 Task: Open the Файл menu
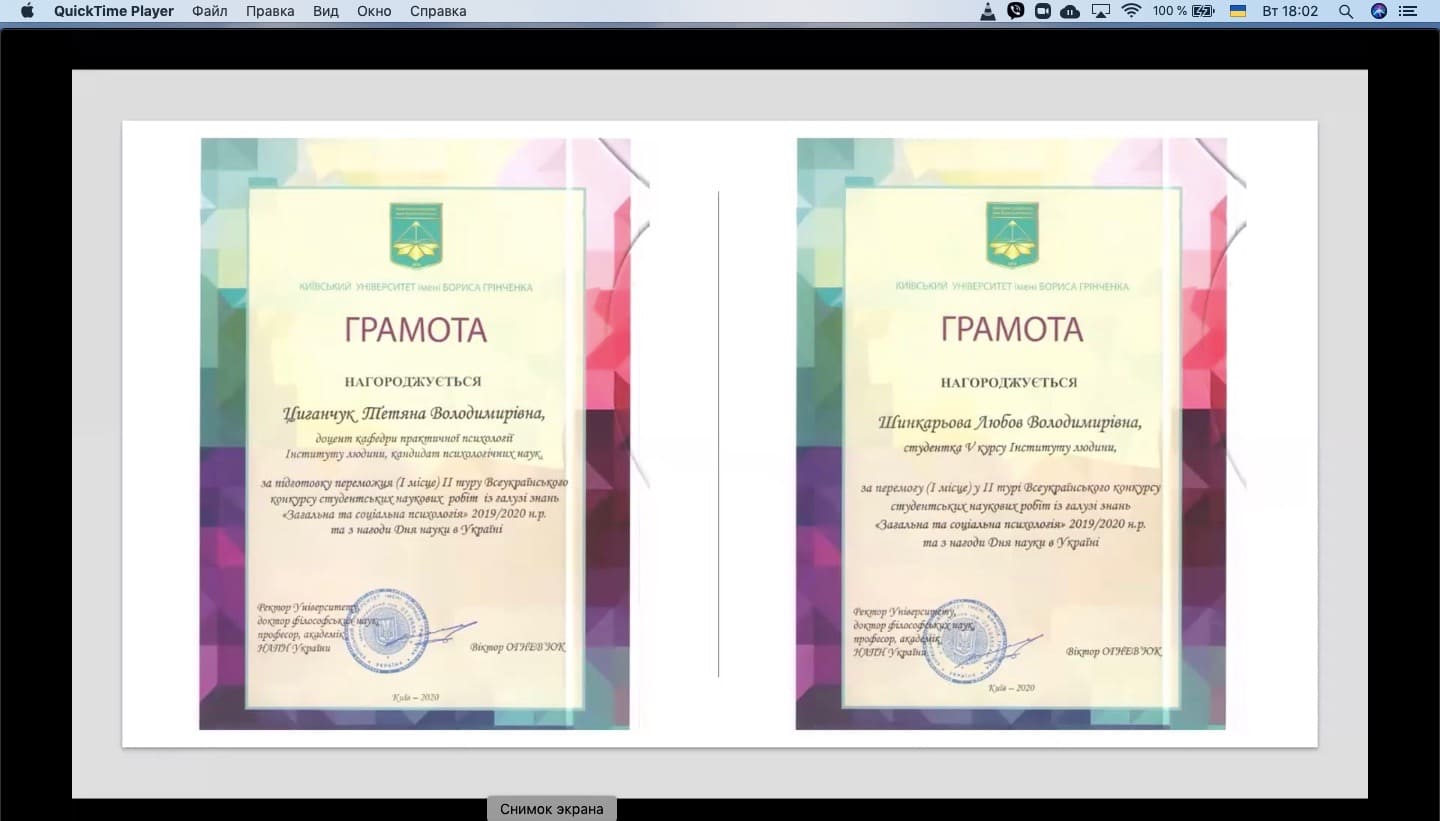pyautogui.click(x=209, y=11)
